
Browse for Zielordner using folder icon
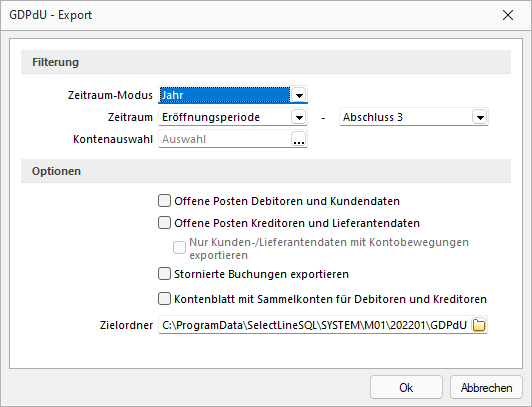pyautogui.click(x=479, y=325)
